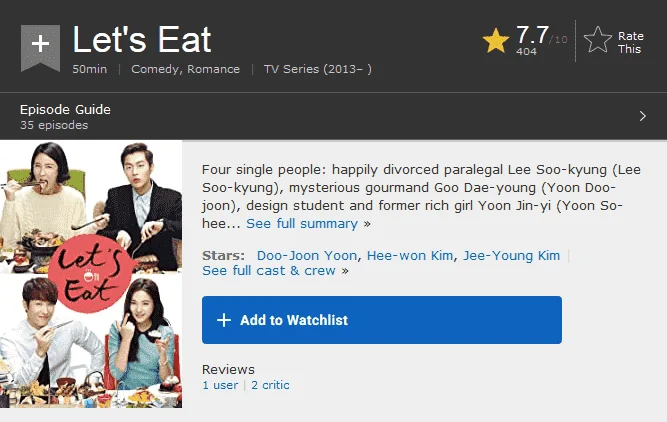Click the empty Rate This star
Image resolution: width=667 pixels, height=422 pixels.
point(598,40)
